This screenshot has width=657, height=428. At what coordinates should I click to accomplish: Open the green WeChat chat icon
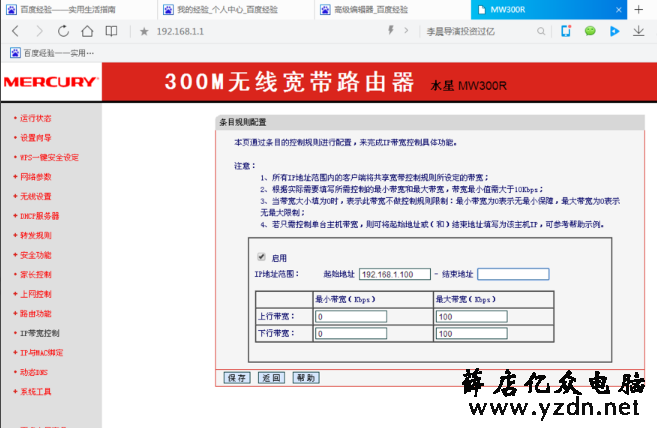[x=590, y=31]
